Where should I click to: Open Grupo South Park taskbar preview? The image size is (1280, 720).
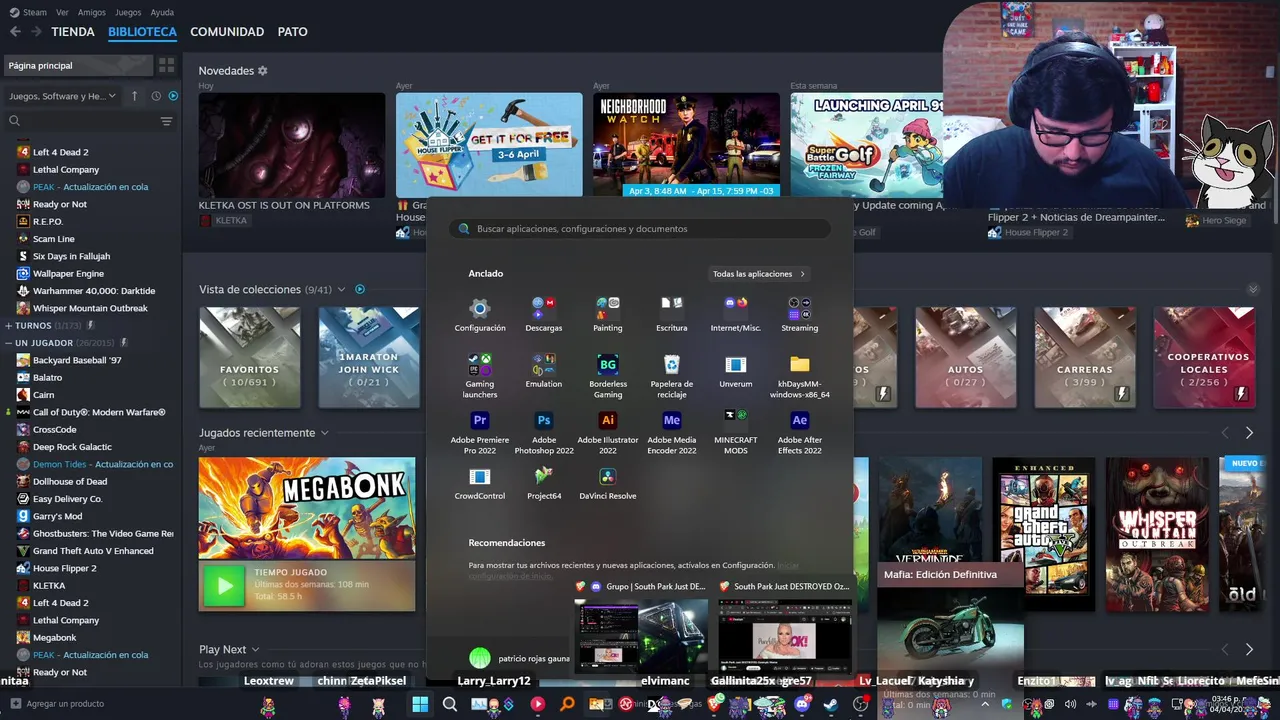pos(641,626)
